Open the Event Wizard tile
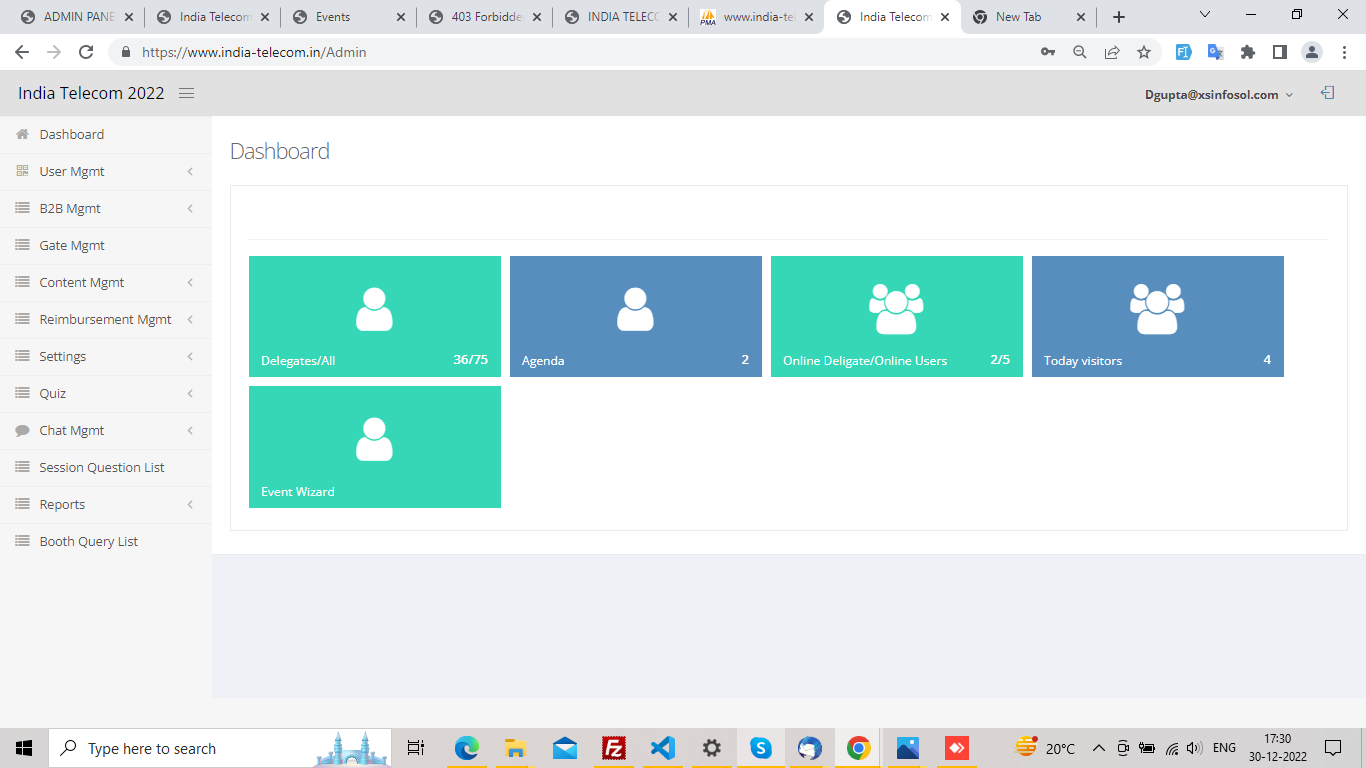The height and width of the screenshot is (768, 1366). pyautogui.click(x=374, y=446)
